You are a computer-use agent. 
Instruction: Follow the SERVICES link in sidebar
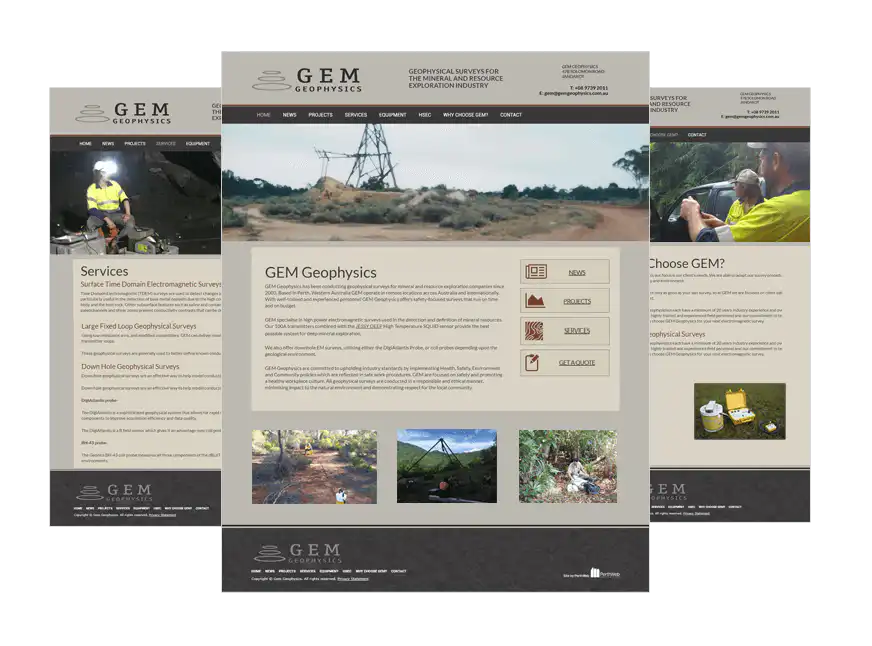click(x=577, y=331)
